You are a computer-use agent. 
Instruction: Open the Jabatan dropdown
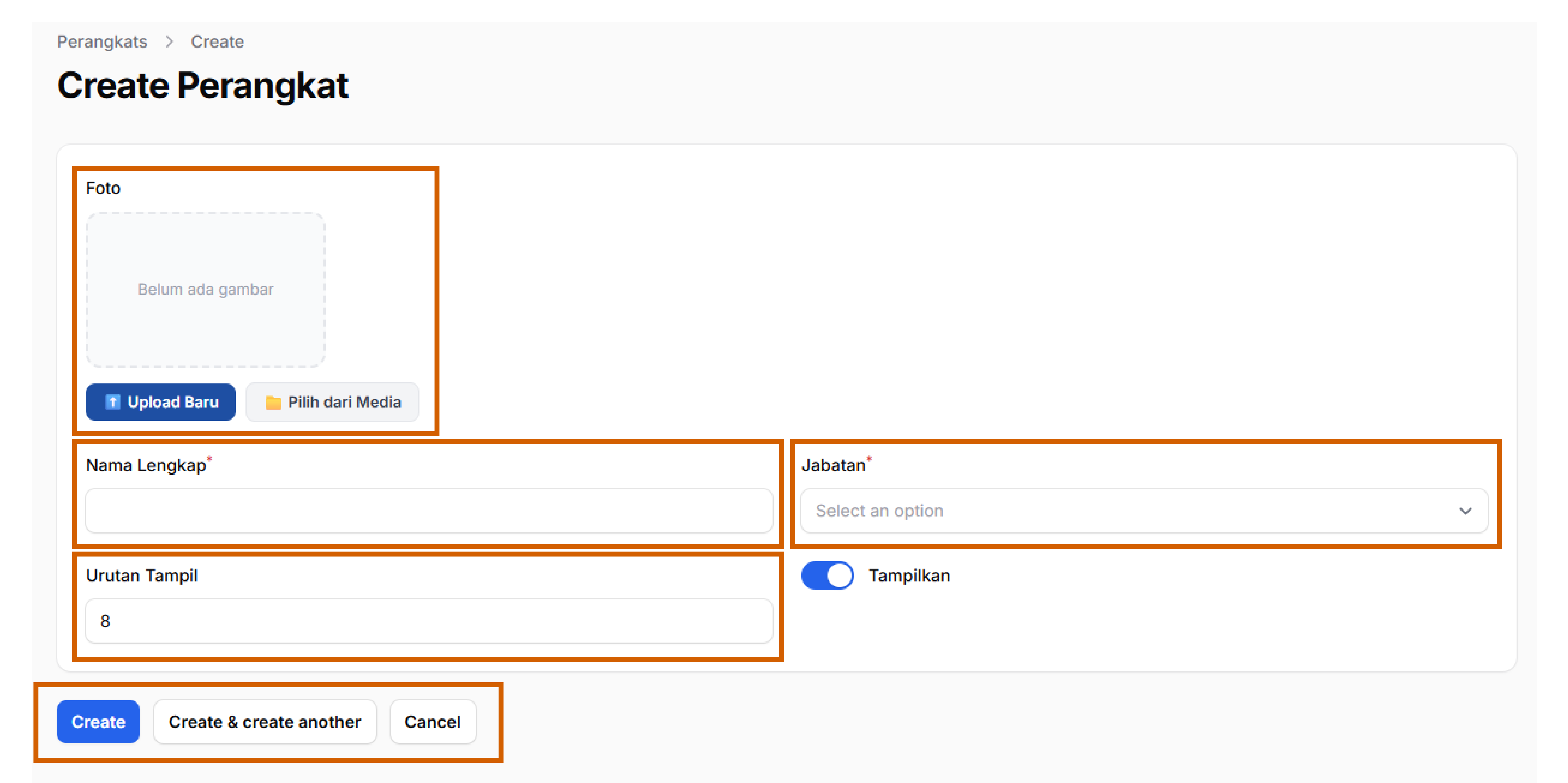click(x=1144, y=510)
